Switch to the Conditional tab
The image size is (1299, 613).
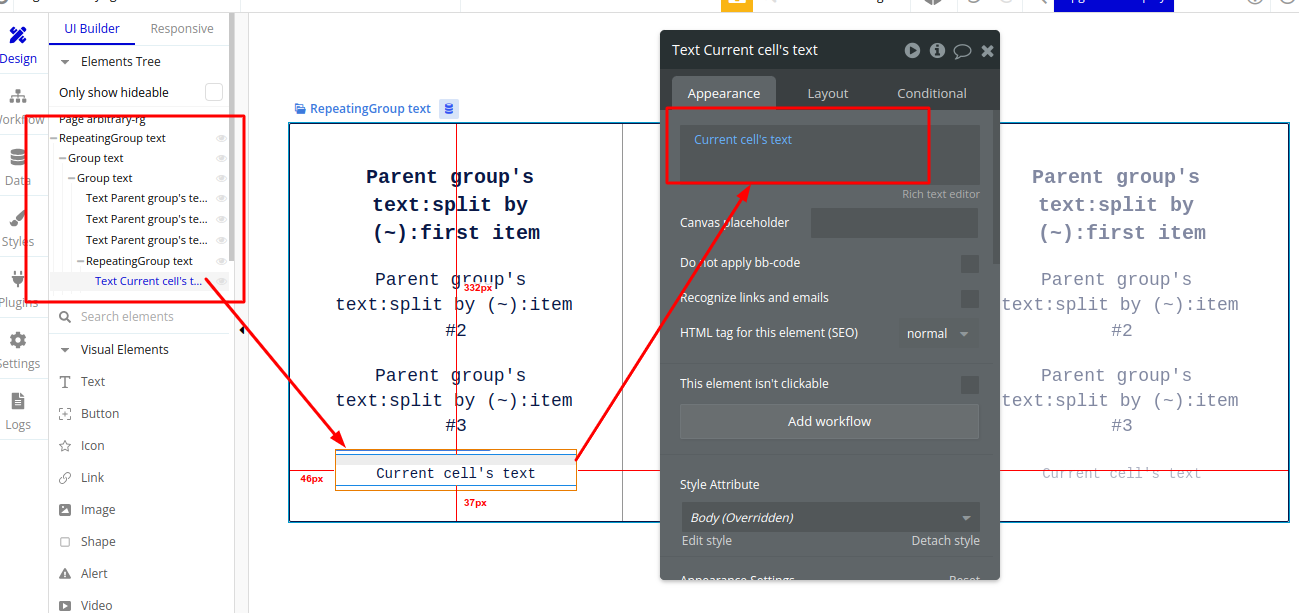(x=932, y=93)
